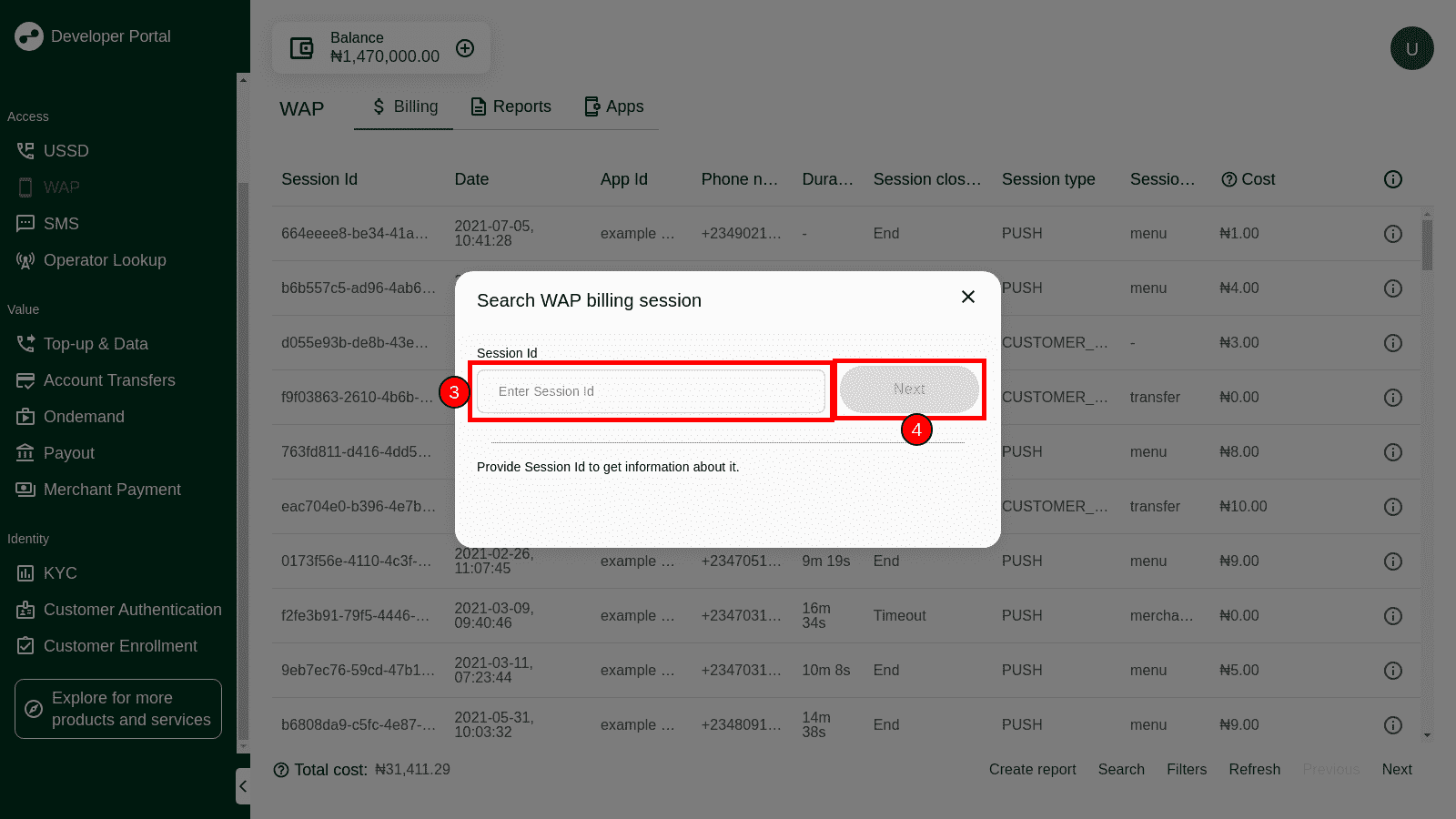Switch to the Reports tab
Viewport: 1456px width, 819px height.
[x=511, y=106]
